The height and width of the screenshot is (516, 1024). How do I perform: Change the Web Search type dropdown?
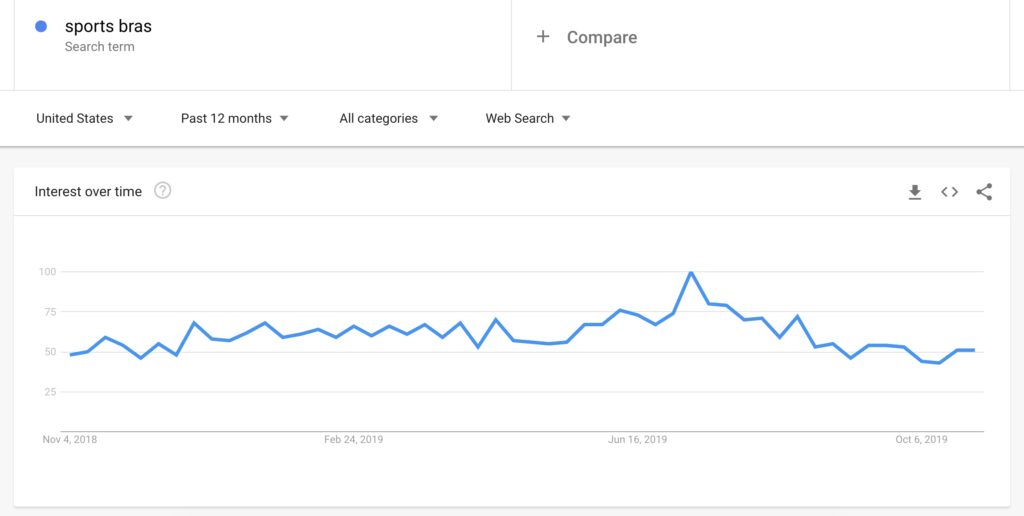tap(528, 118)
